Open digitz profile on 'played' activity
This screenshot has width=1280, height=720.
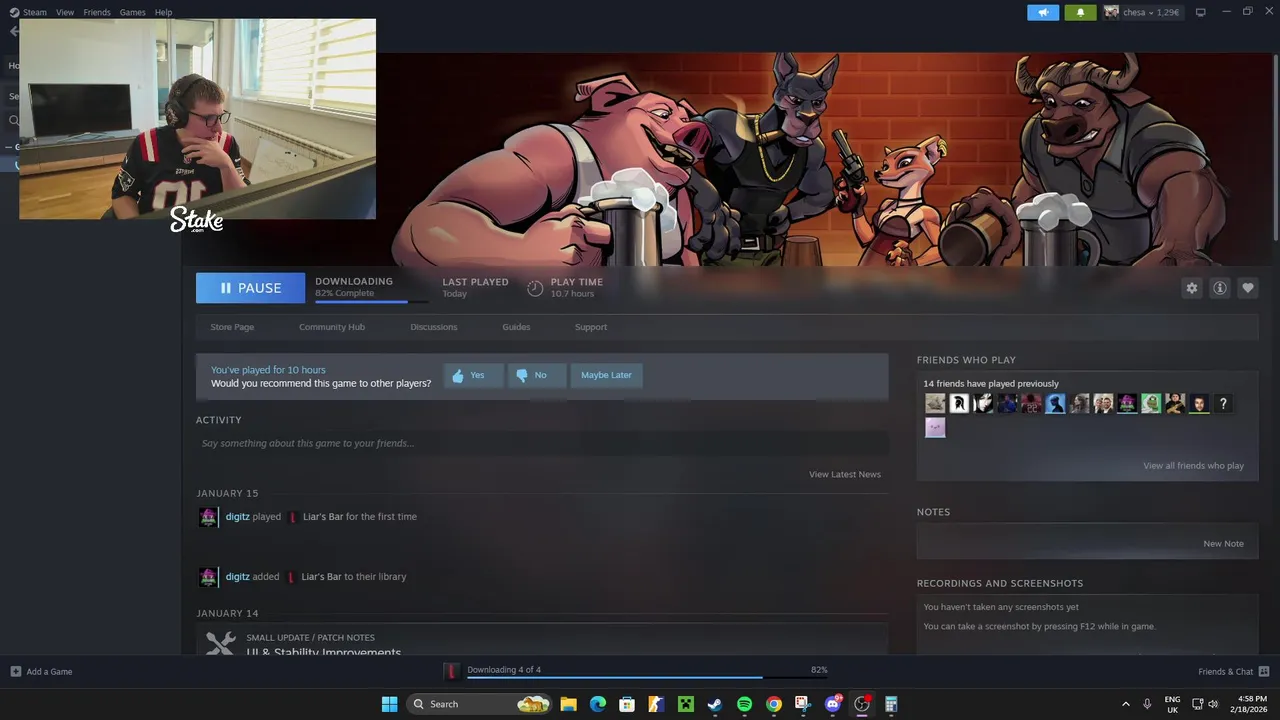[x=237, y=517]
